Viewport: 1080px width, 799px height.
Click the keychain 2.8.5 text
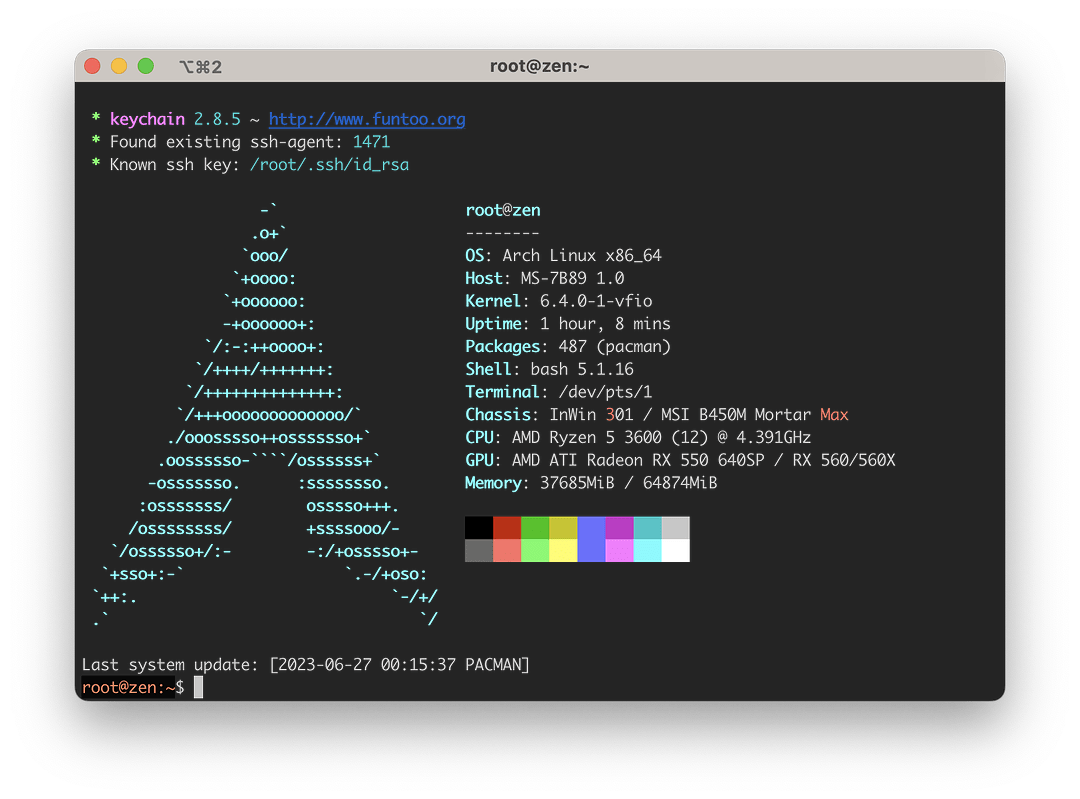tap(175, 119)
